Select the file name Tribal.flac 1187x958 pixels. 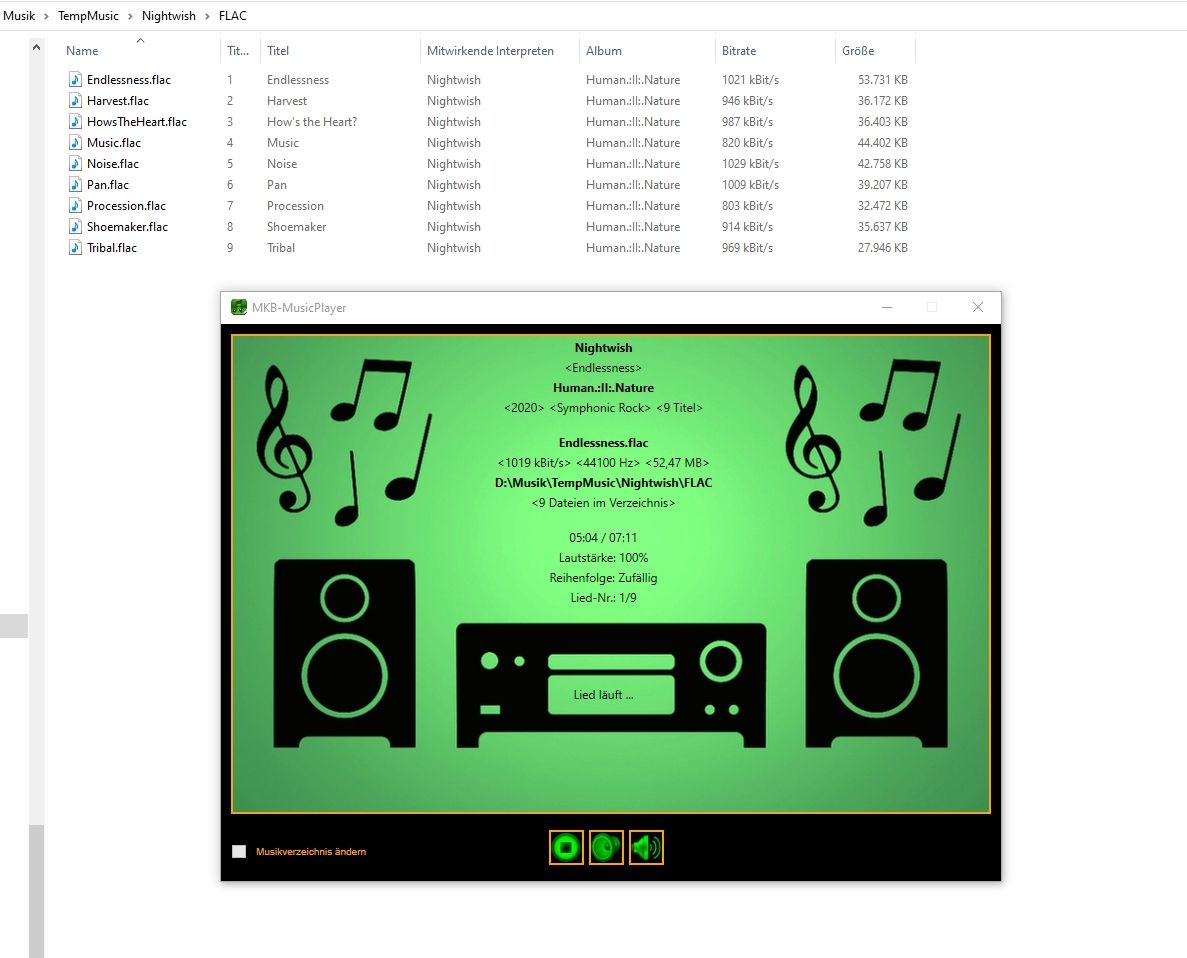coord(112,248)
